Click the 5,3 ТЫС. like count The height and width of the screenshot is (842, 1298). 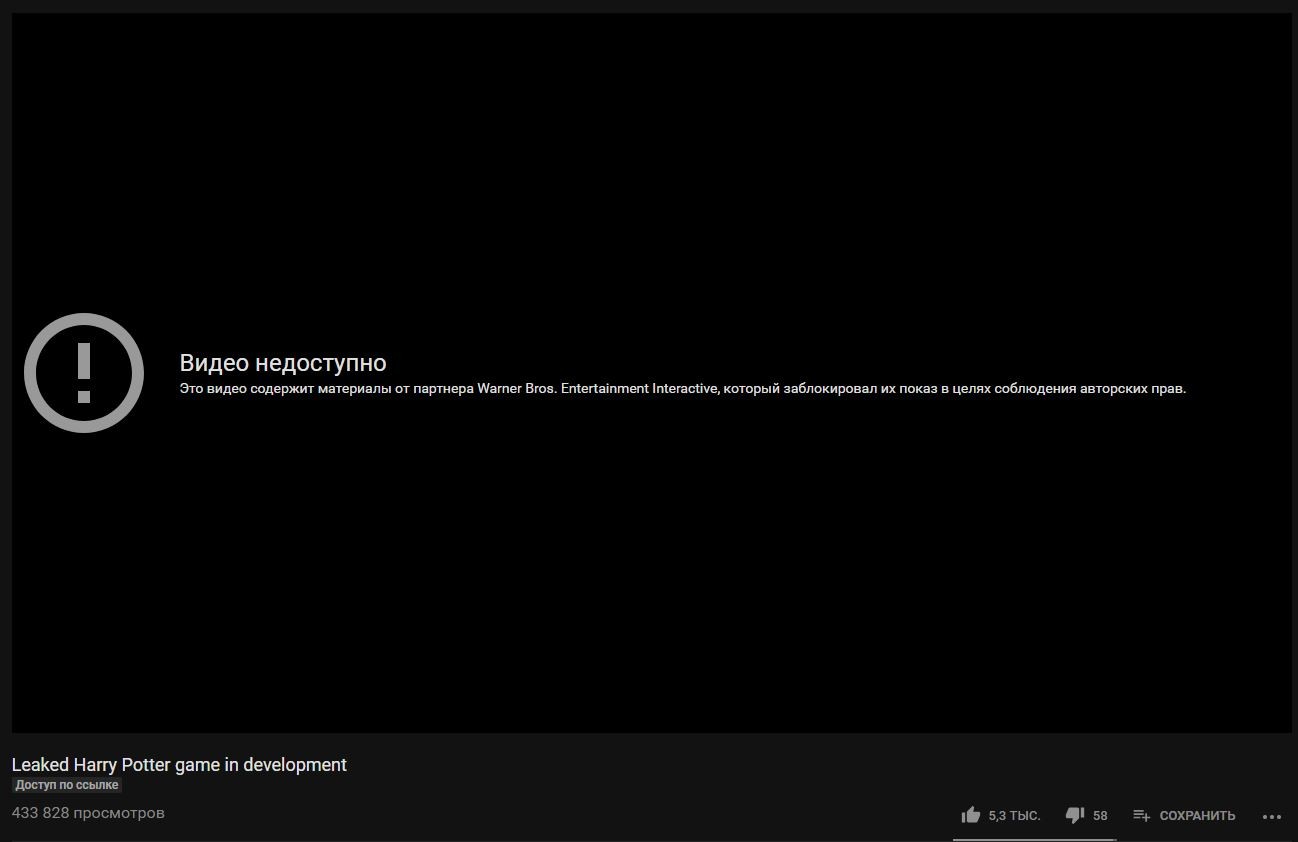(1014, 816)
